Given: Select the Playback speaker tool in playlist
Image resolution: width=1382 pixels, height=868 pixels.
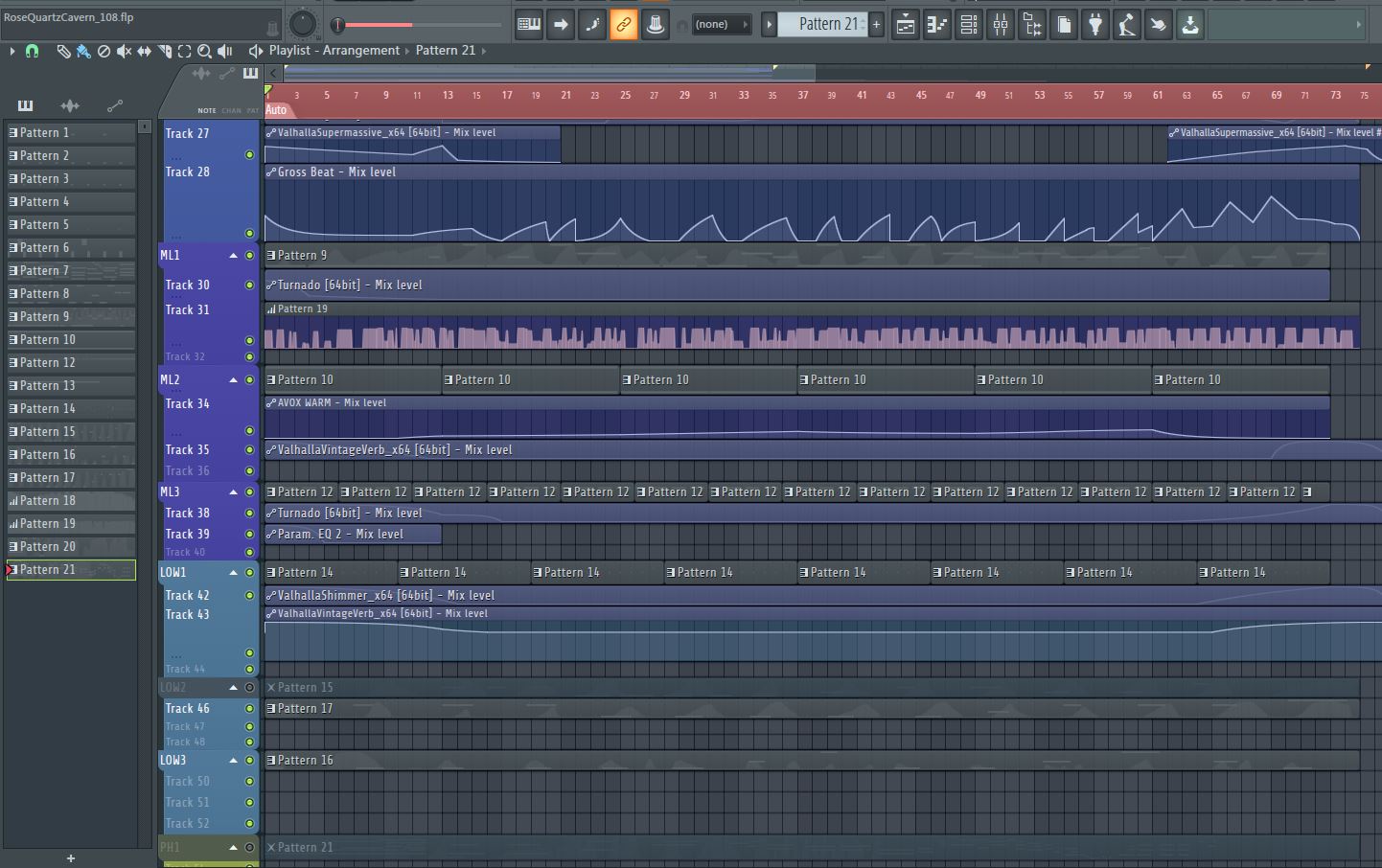Looking at the screenshot, I should [x=225, y=51].
